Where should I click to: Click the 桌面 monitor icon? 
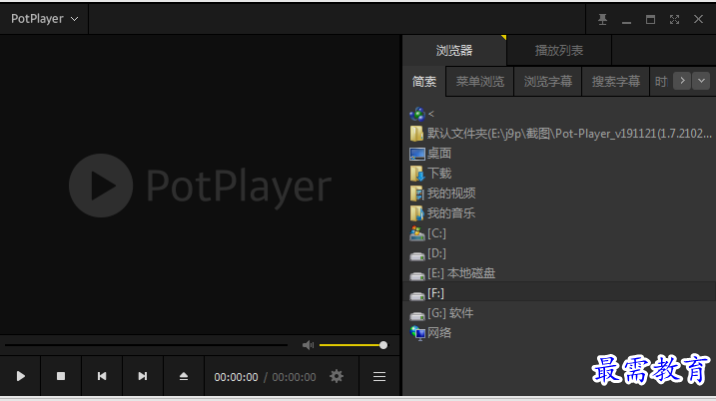417,154
